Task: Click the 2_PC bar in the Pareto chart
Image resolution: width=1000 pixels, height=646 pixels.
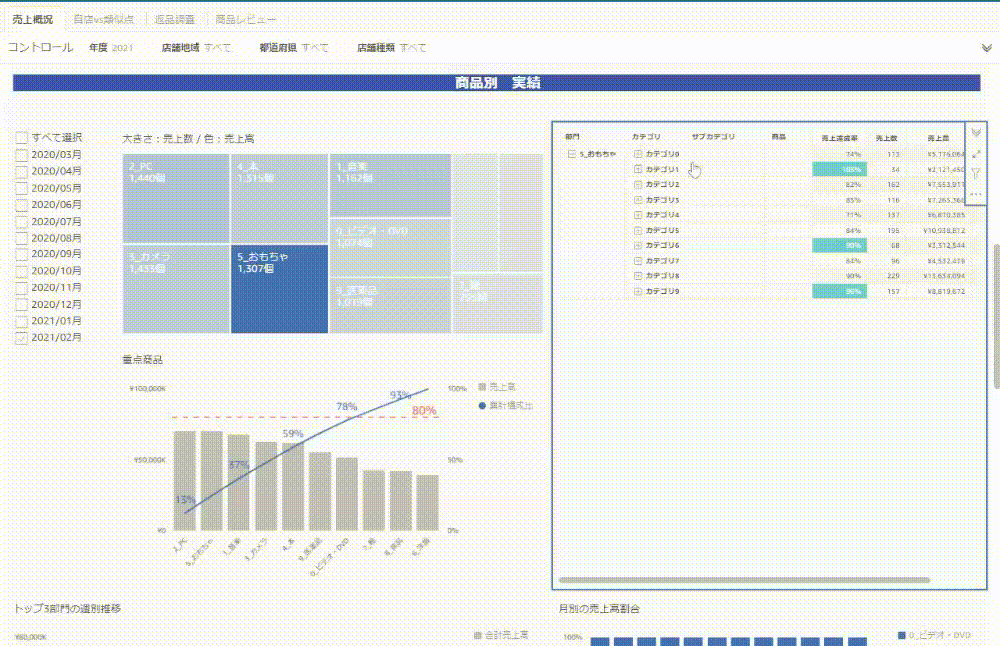Action: coord(185,481)
